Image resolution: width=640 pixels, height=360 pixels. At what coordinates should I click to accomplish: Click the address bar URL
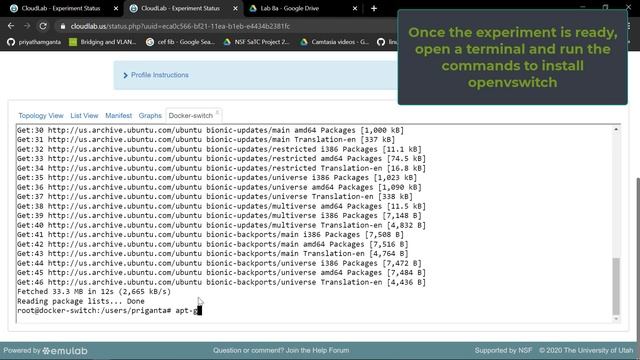(x=180, y=26)
